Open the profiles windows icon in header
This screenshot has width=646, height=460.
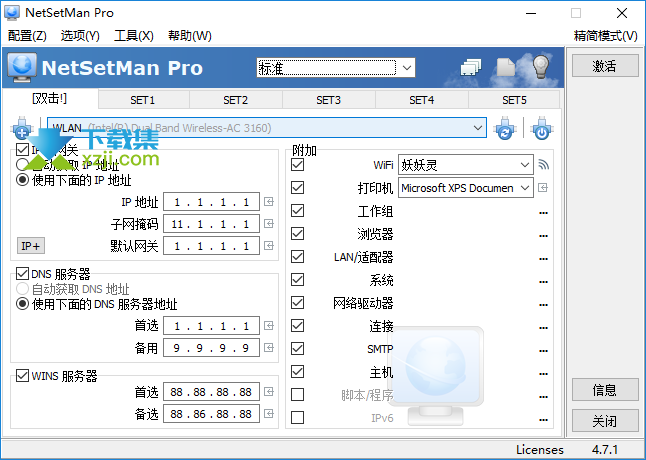pyautogui.click(x=471, y=67)
